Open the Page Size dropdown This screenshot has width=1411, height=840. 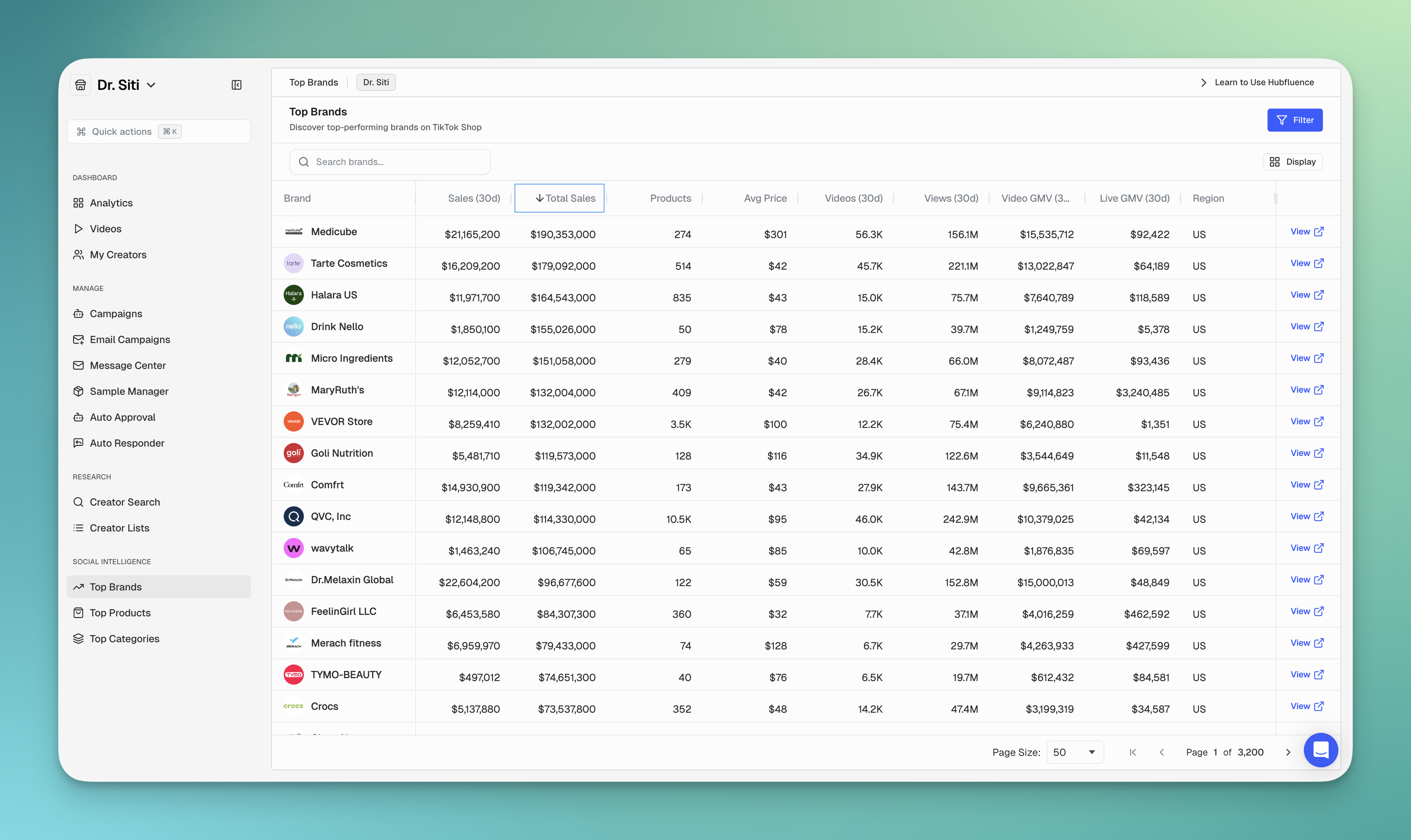point(1074,752)
